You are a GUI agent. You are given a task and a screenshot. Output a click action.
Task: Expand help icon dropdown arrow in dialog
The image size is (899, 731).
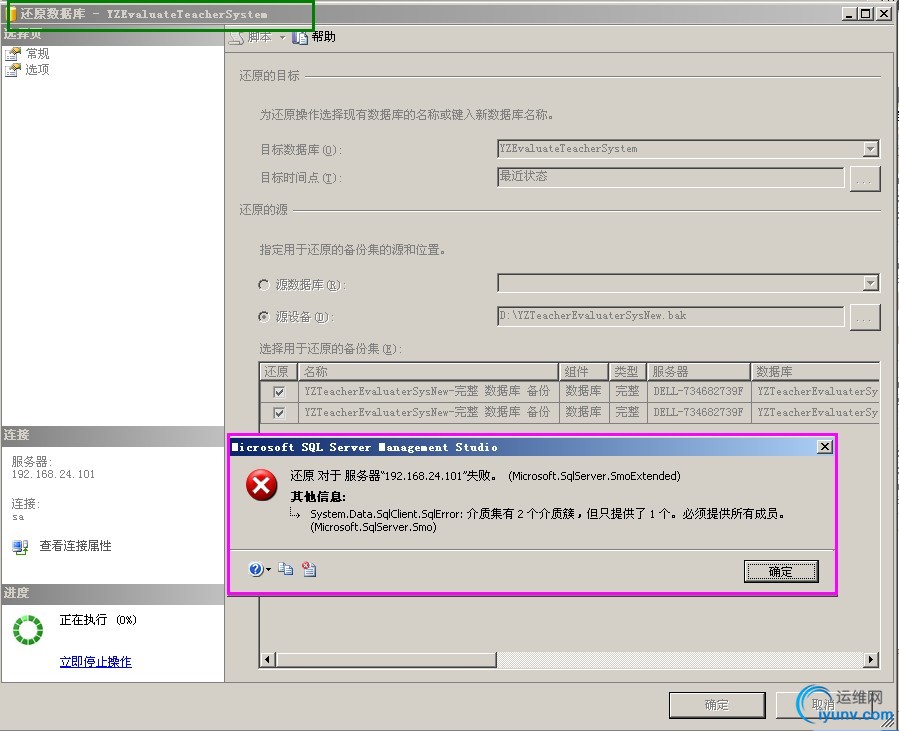point(268,569)
